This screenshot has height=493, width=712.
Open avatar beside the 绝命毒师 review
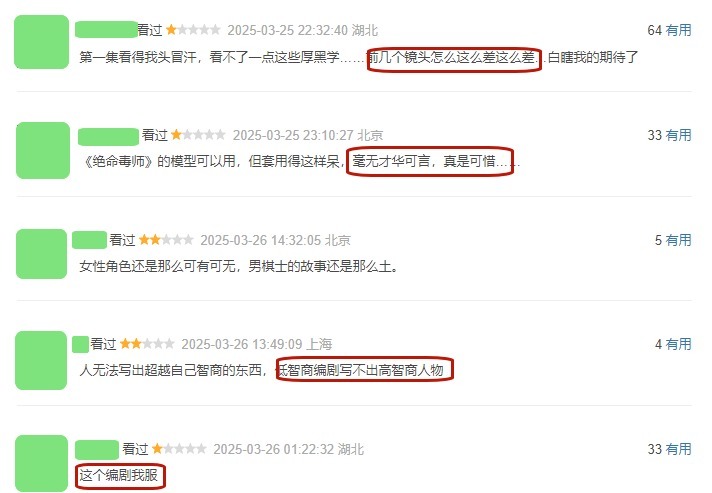[43, 150]
